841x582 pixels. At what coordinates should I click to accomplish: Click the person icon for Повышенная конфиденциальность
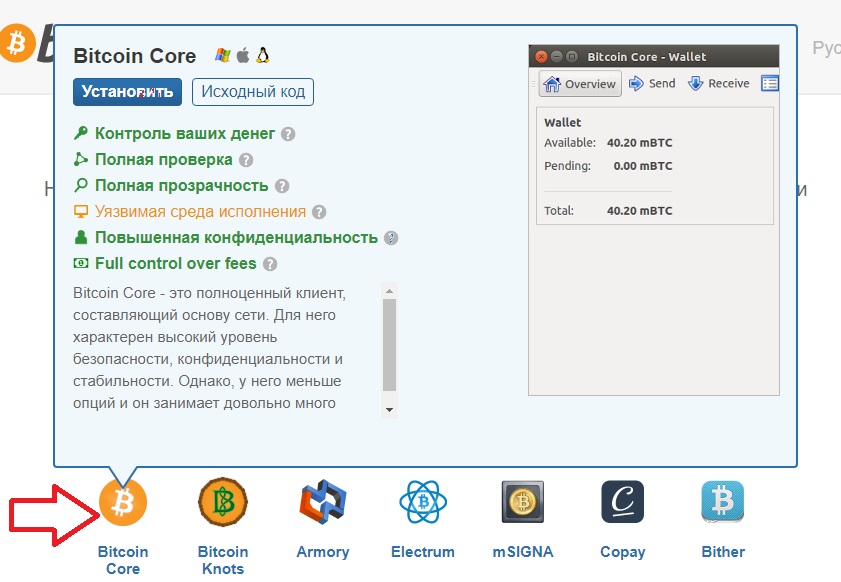coord(80,237)
